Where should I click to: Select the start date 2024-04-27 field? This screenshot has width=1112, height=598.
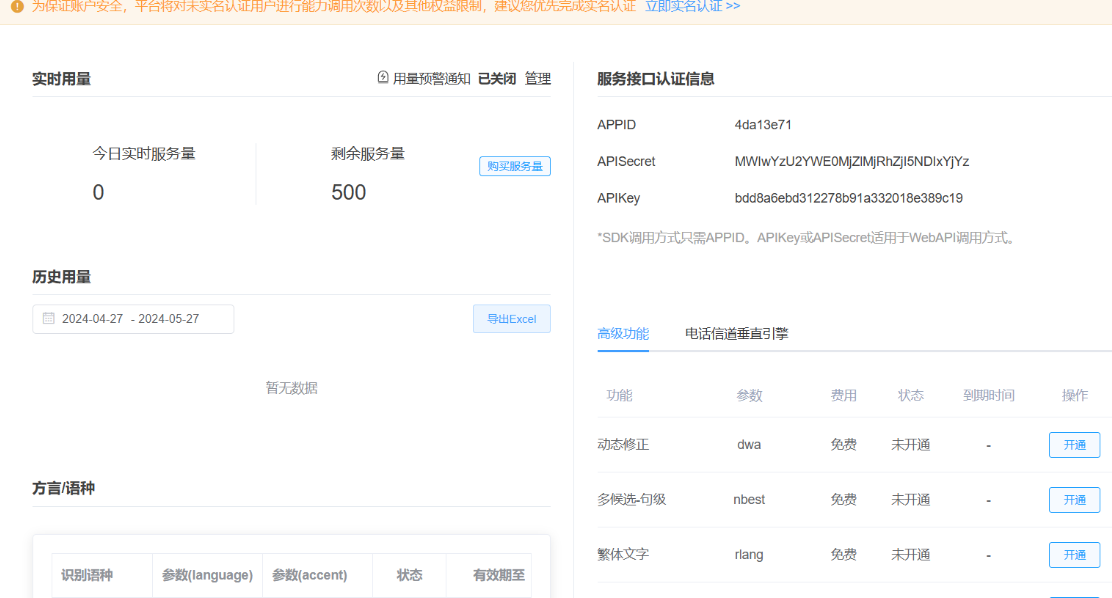[x=92, y=319]
